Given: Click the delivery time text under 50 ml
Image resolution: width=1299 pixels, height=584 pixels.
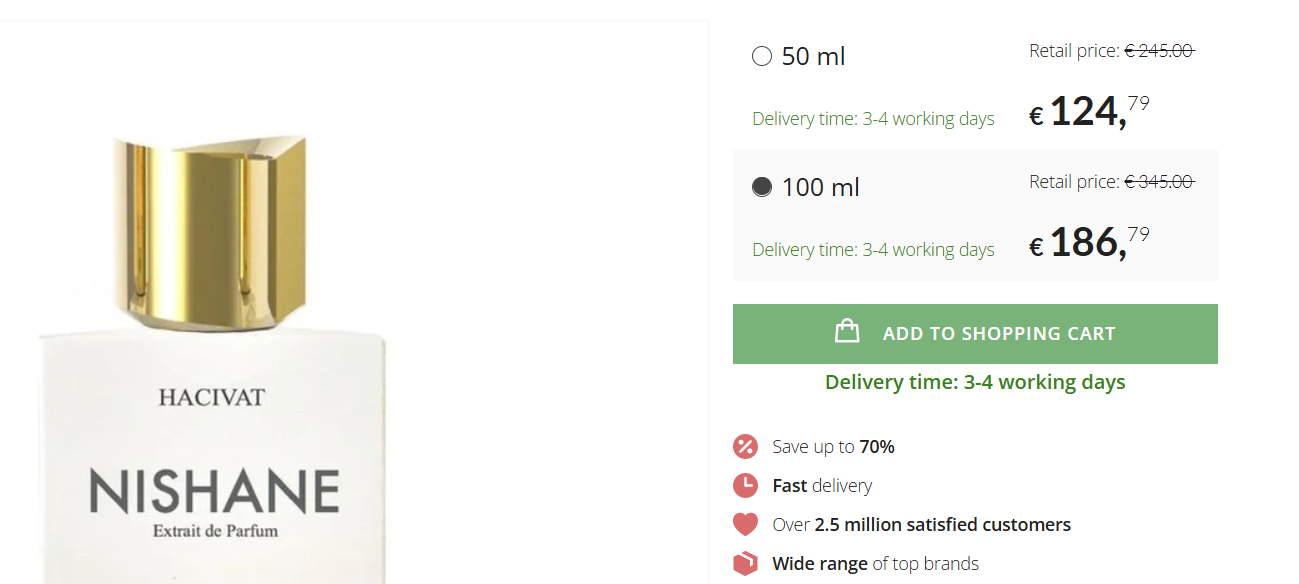Looking at the screenshot, I should (873, 119).
